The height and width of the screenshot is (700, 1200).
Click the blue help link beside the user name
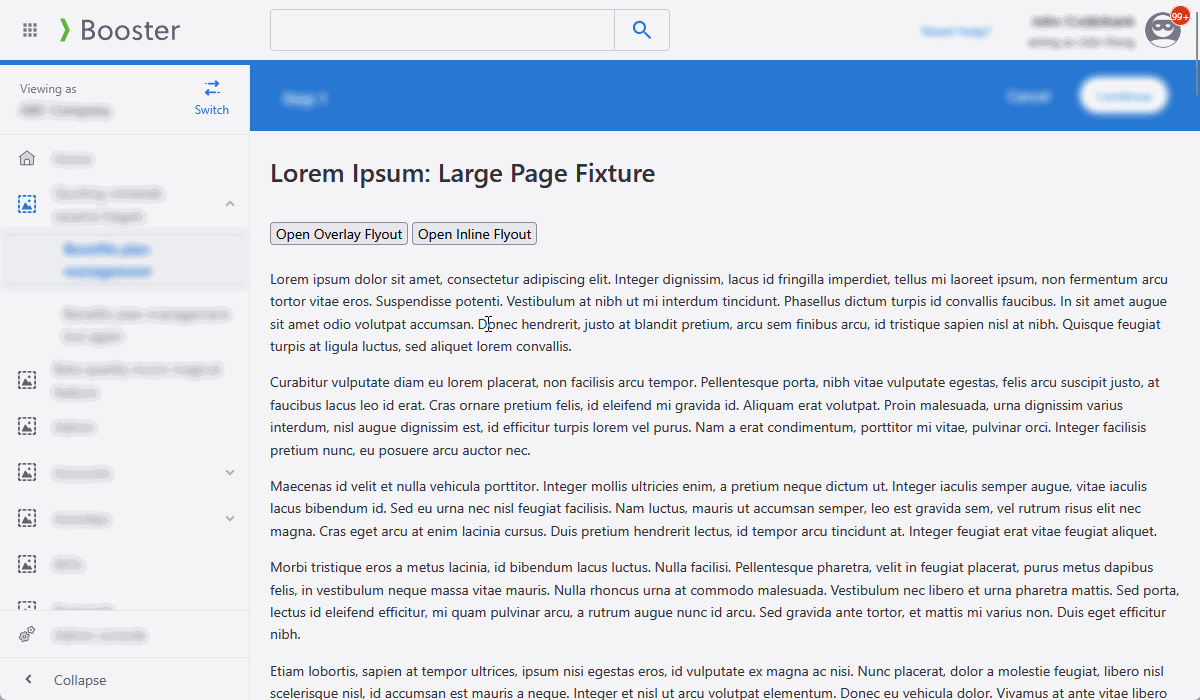coord(955,31)
